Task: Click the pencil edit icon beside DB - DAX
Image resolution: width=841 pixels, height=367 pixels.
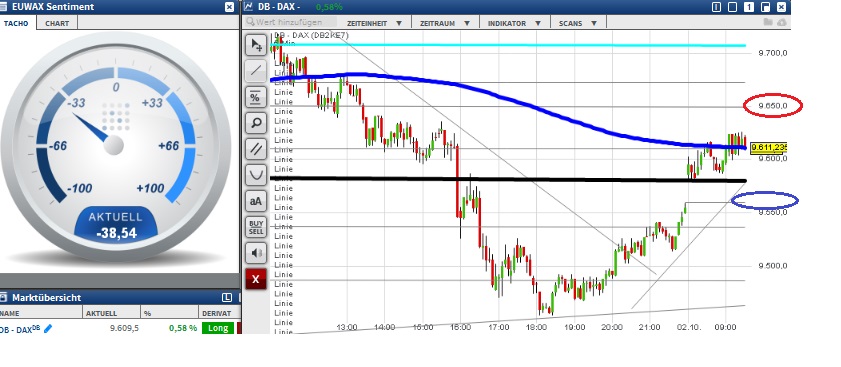Action: point(48,328)
